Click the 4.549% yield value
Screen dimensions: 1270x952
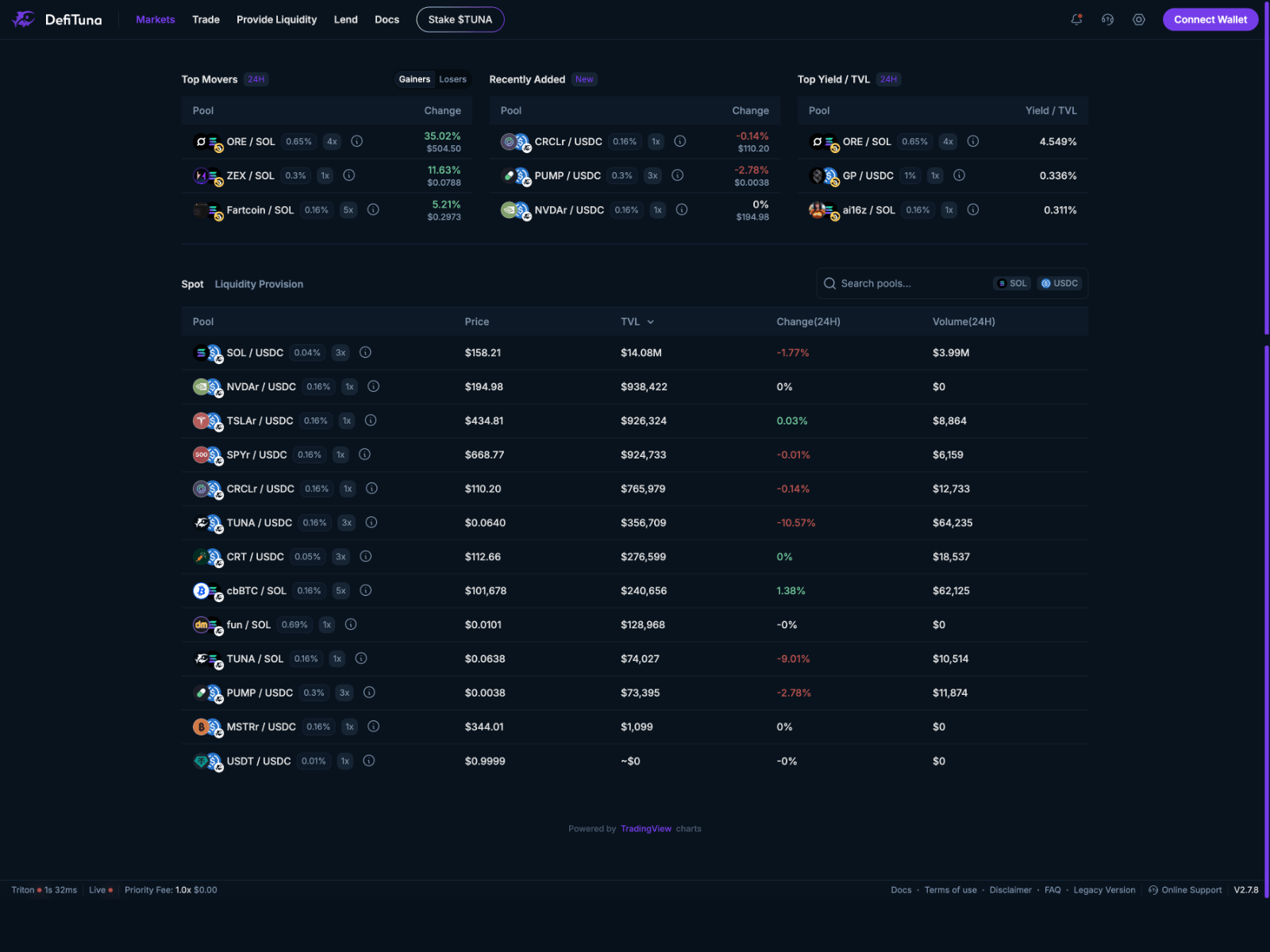tap(1058, 141)
